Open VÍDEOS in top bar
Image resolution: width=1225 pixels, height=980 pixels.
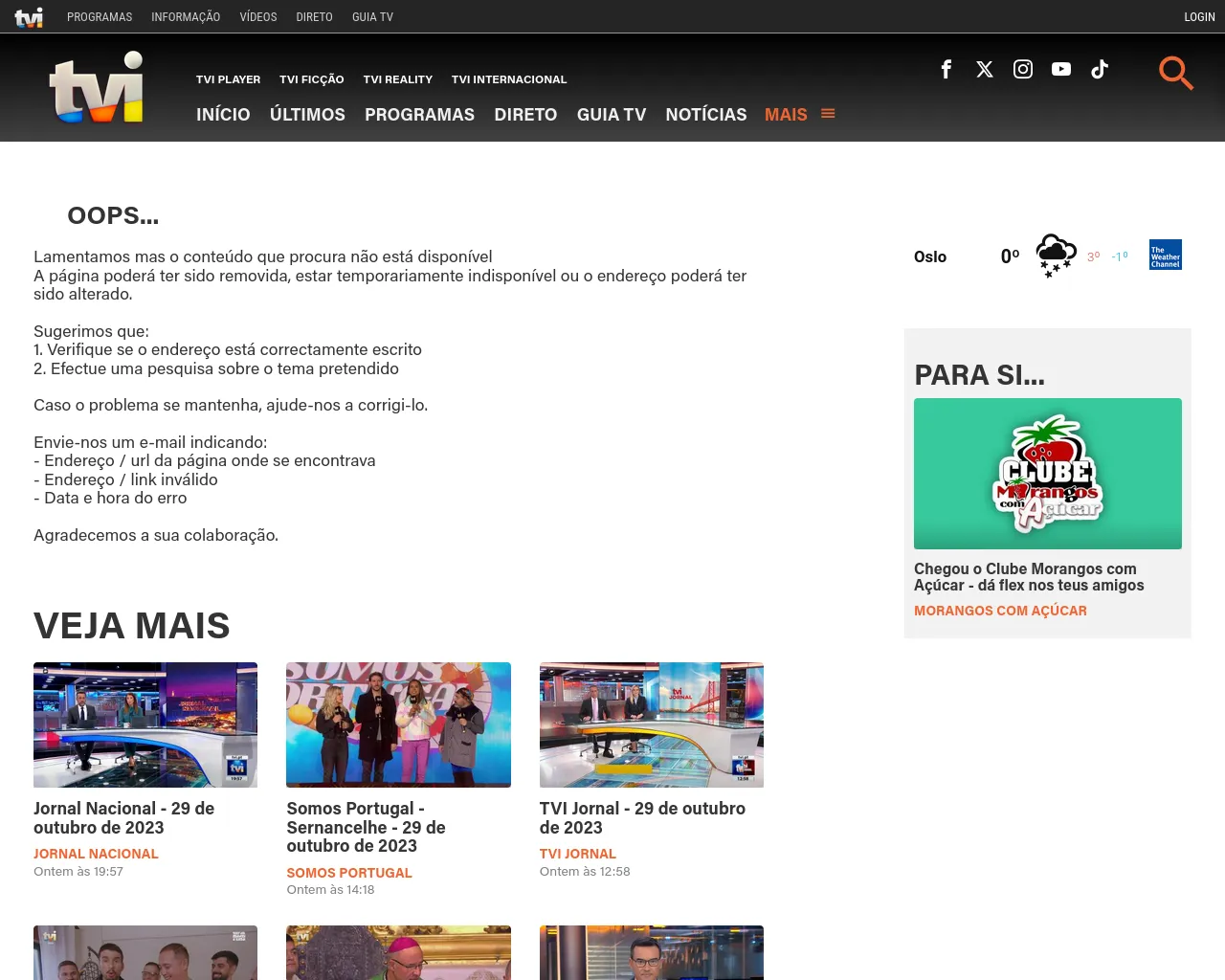click(x=258, y=17)
